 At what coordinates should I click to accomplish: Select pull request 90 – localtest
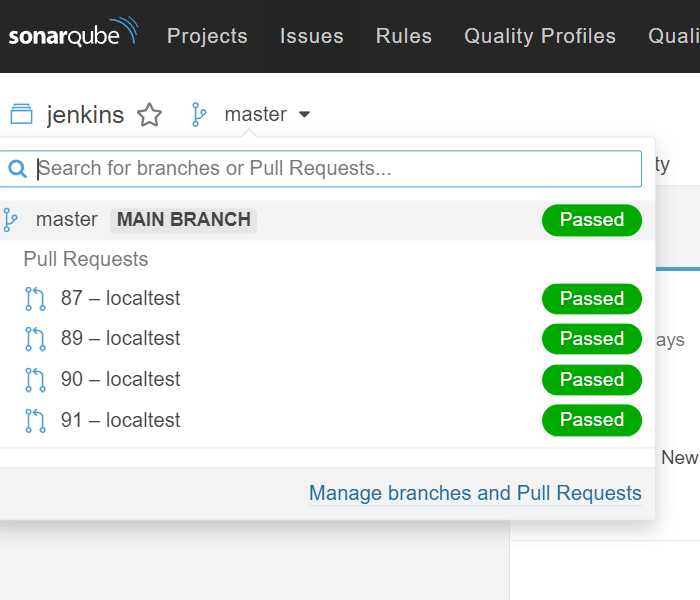(328, 380)
